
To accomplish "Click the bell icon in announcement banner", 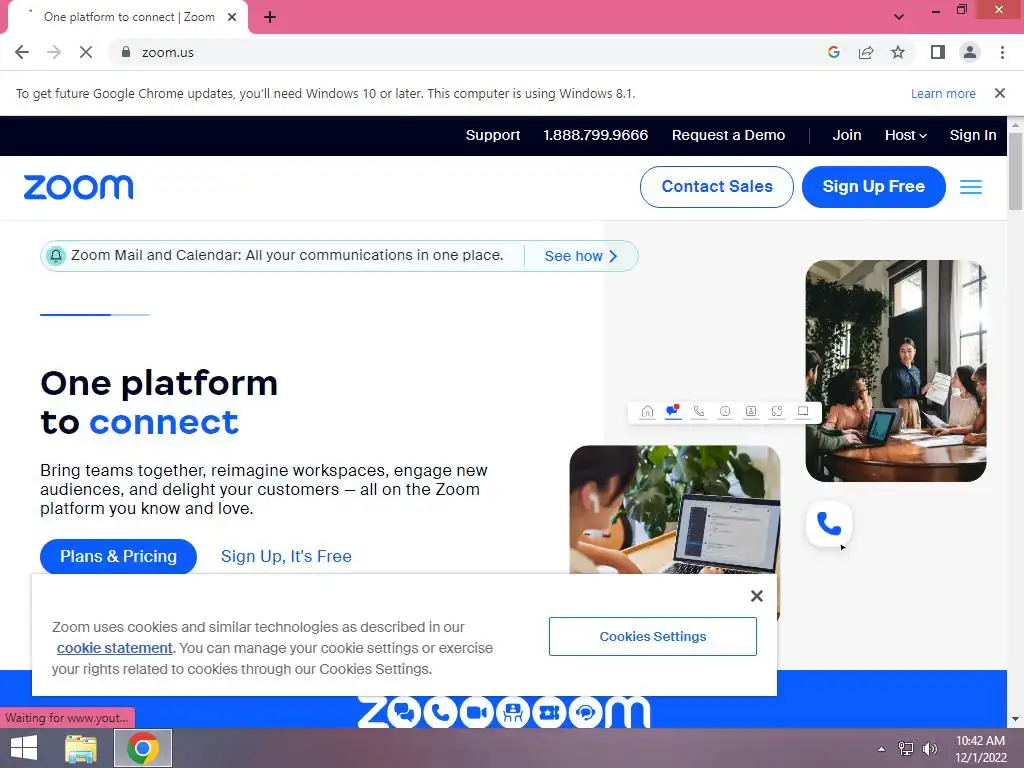I will [56, 256].
